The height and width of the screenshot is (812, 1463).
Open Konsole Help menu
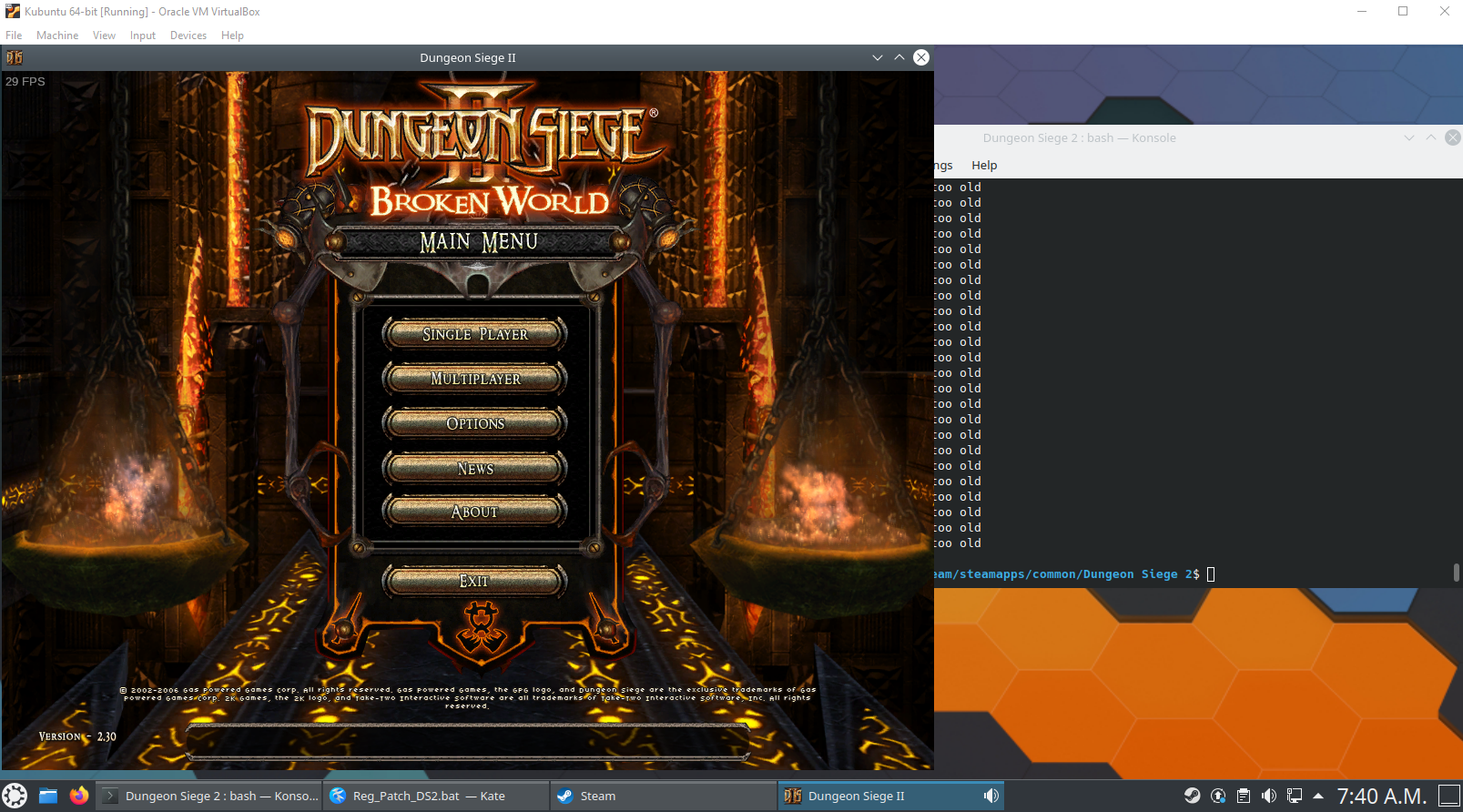tap(984, 165)
